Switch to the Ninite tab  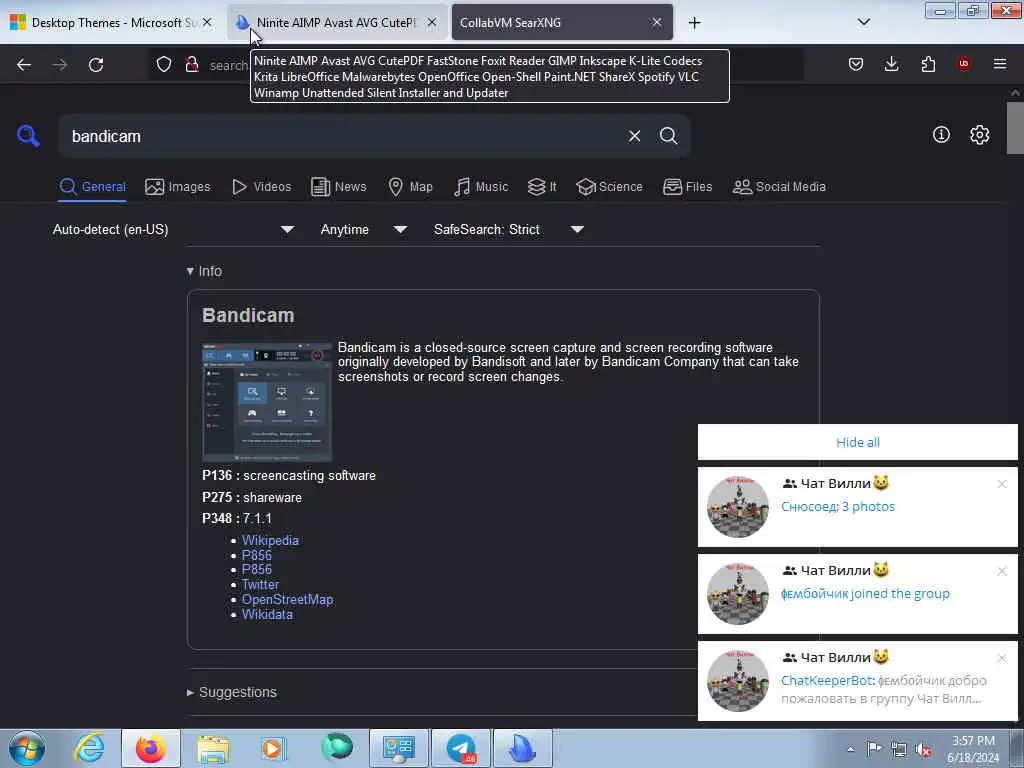[336, 22]
